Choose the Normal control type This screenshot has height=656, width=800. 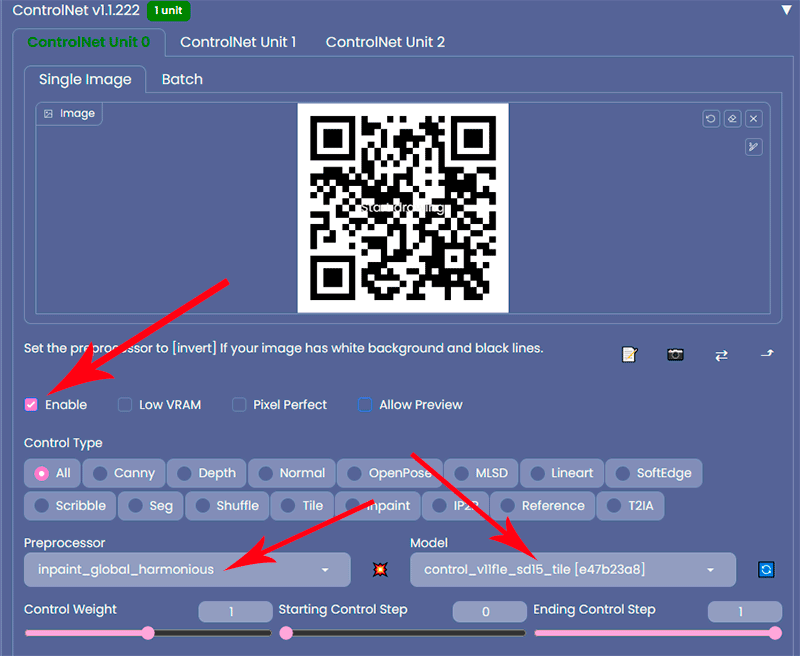click(292, 473)
